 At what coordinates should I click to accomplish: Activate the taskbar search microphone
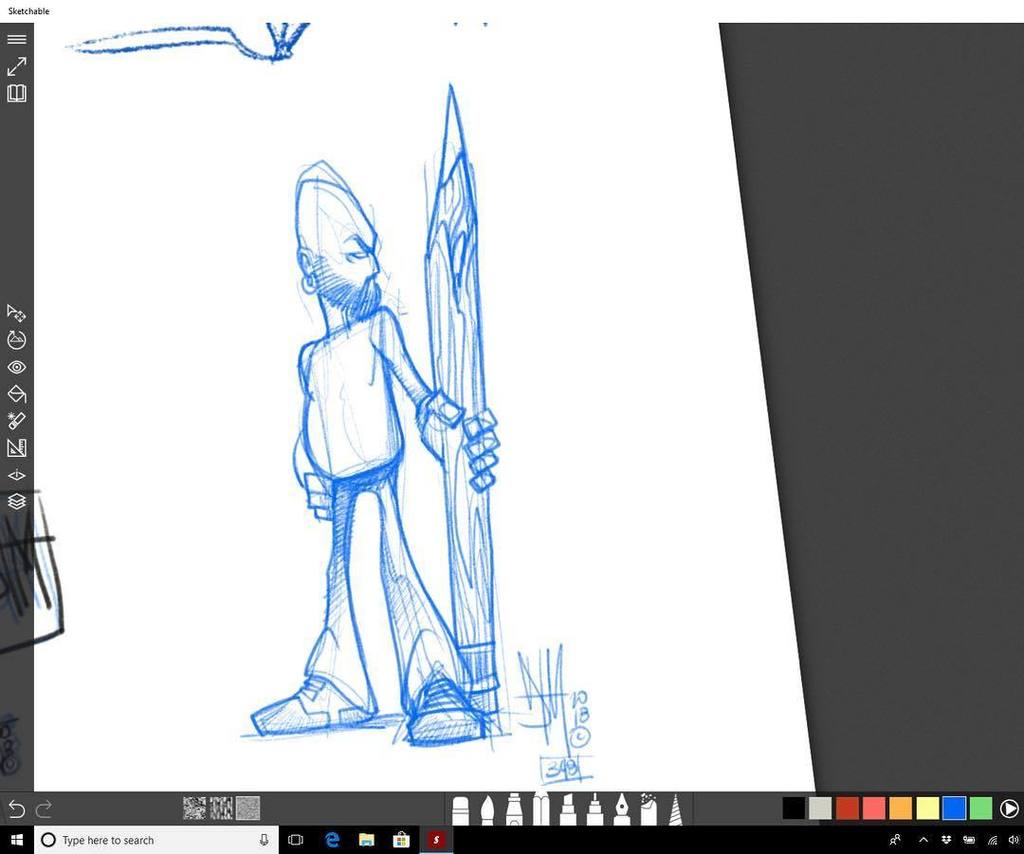click(x=264, y=840)
